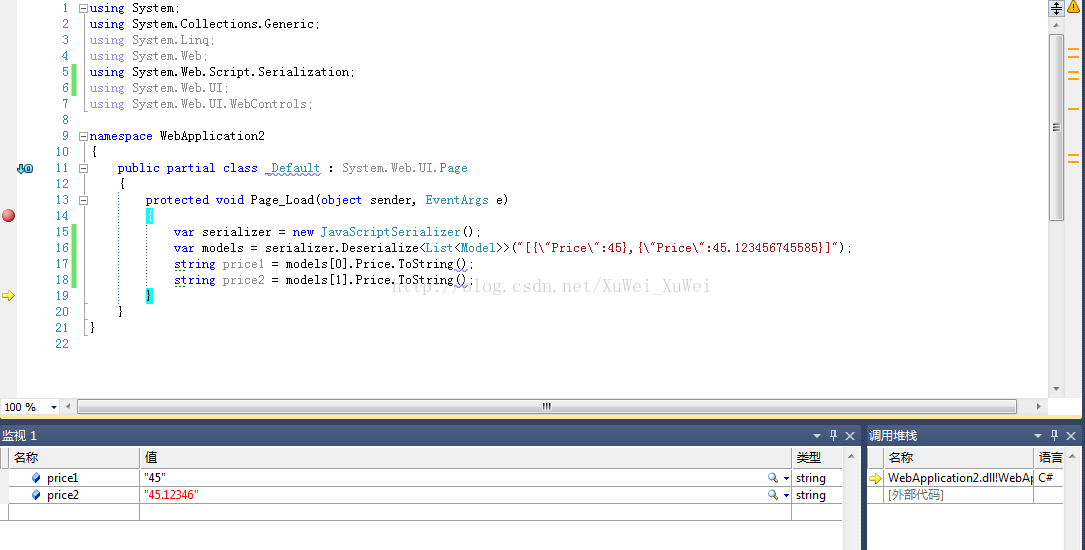Open the visualizer dropdown arrow for price1

[786, 478]
